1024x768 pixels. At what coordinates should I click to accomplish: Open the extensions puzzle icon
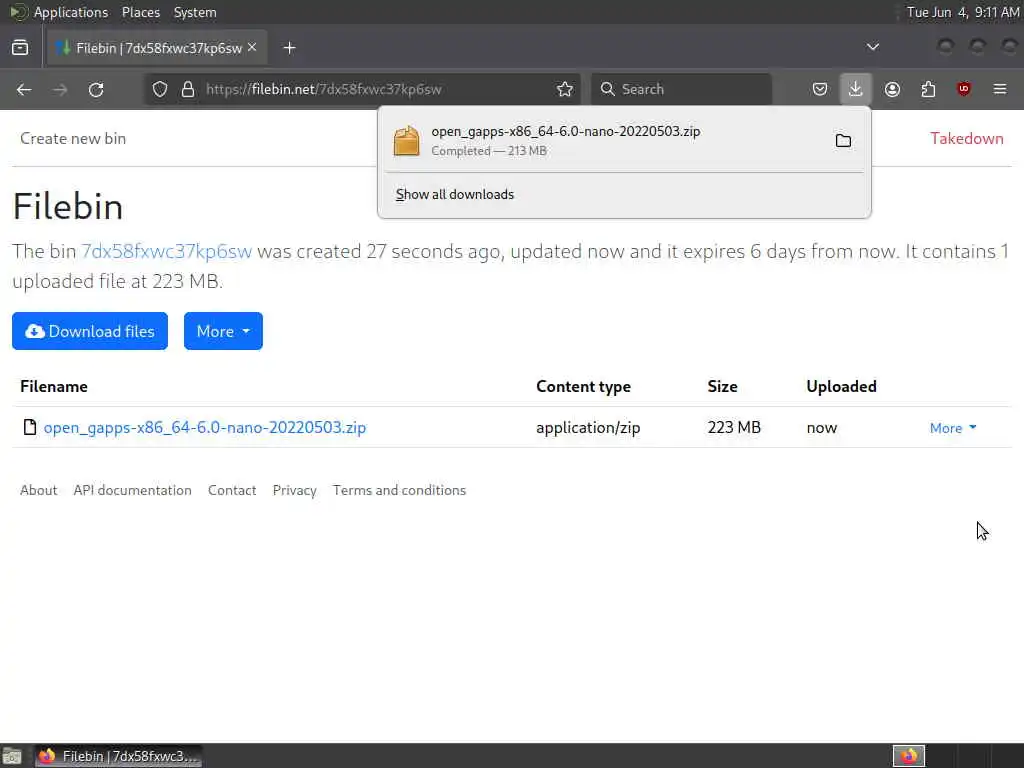(x=928, y=89)
